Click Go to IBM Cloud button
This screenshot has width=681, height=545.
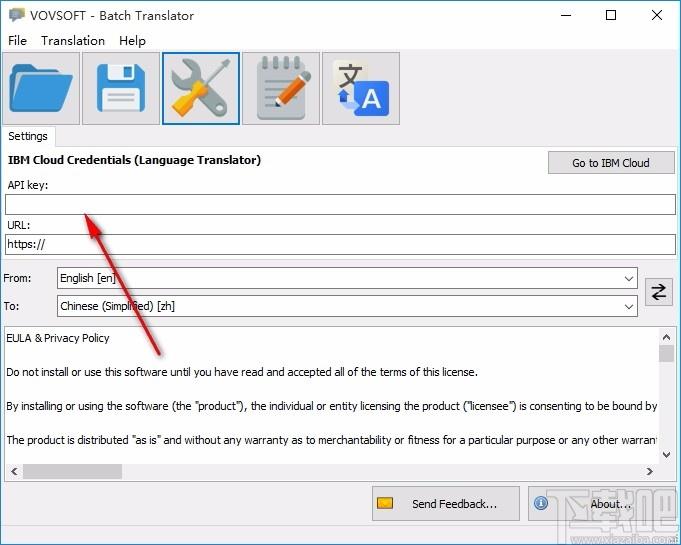(611, 163)
